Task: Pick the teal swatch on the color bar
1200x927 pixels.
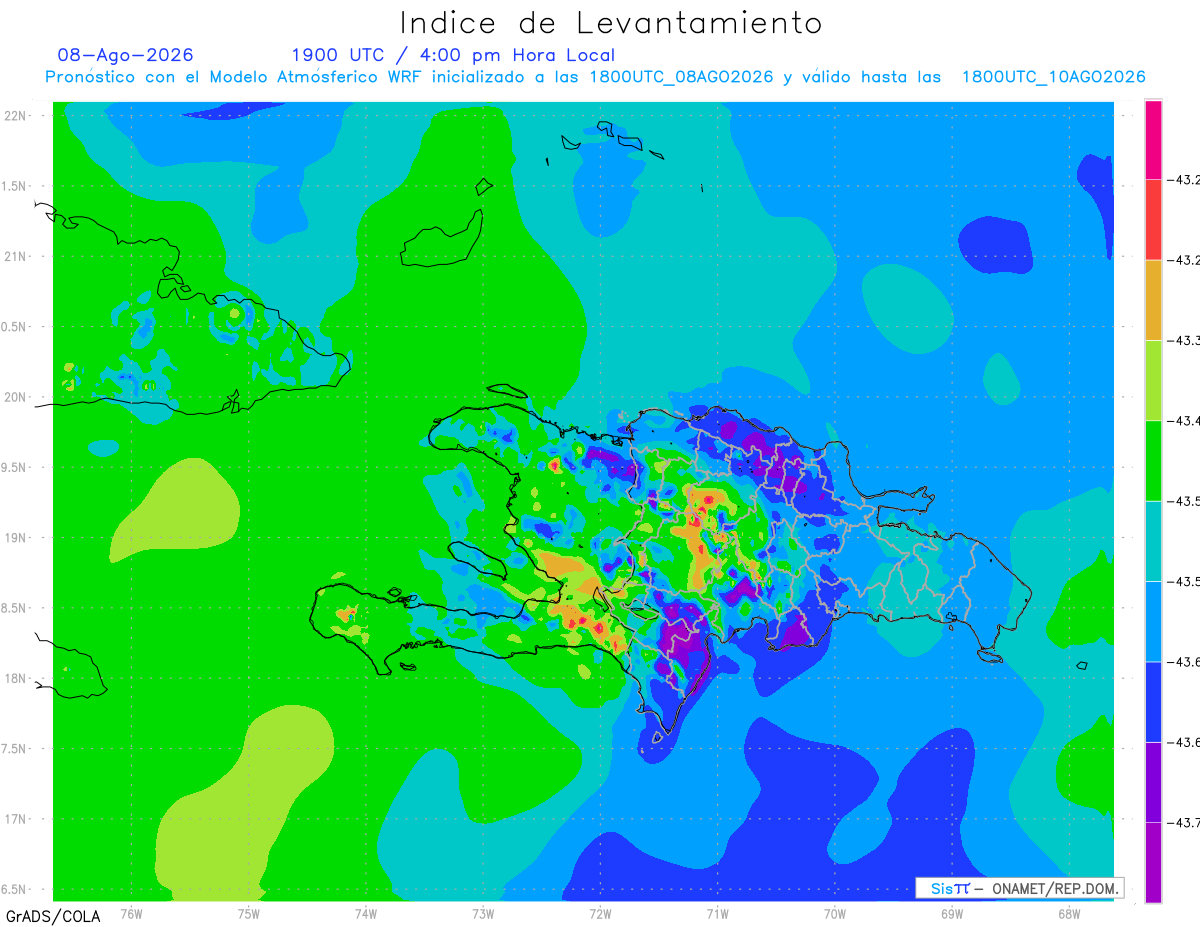Action: click(x=1153, y=541)
